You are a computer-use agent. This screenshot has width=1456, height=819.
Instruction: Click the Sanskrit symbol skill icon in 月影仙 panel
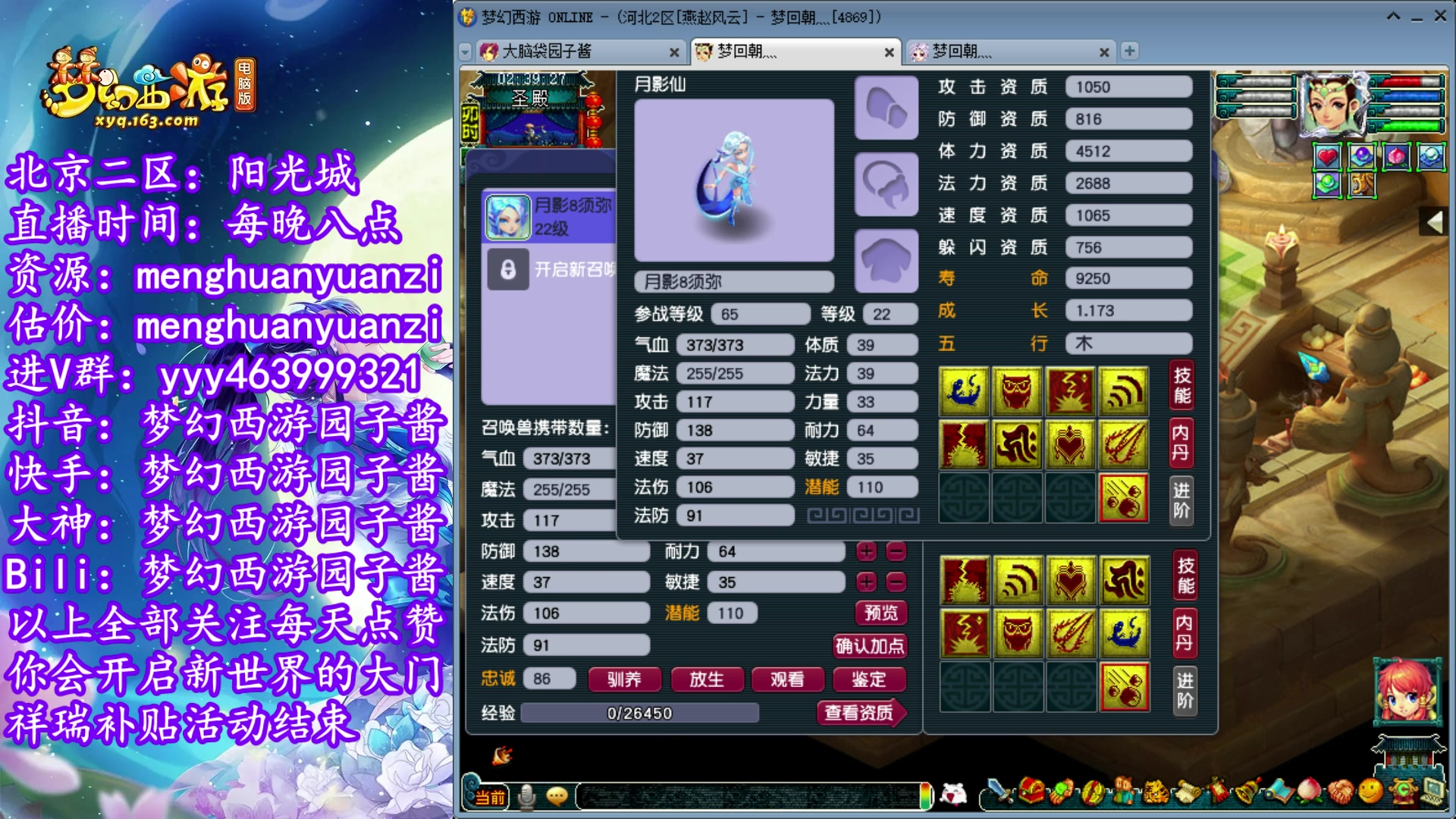click(x=1017, y=444)
